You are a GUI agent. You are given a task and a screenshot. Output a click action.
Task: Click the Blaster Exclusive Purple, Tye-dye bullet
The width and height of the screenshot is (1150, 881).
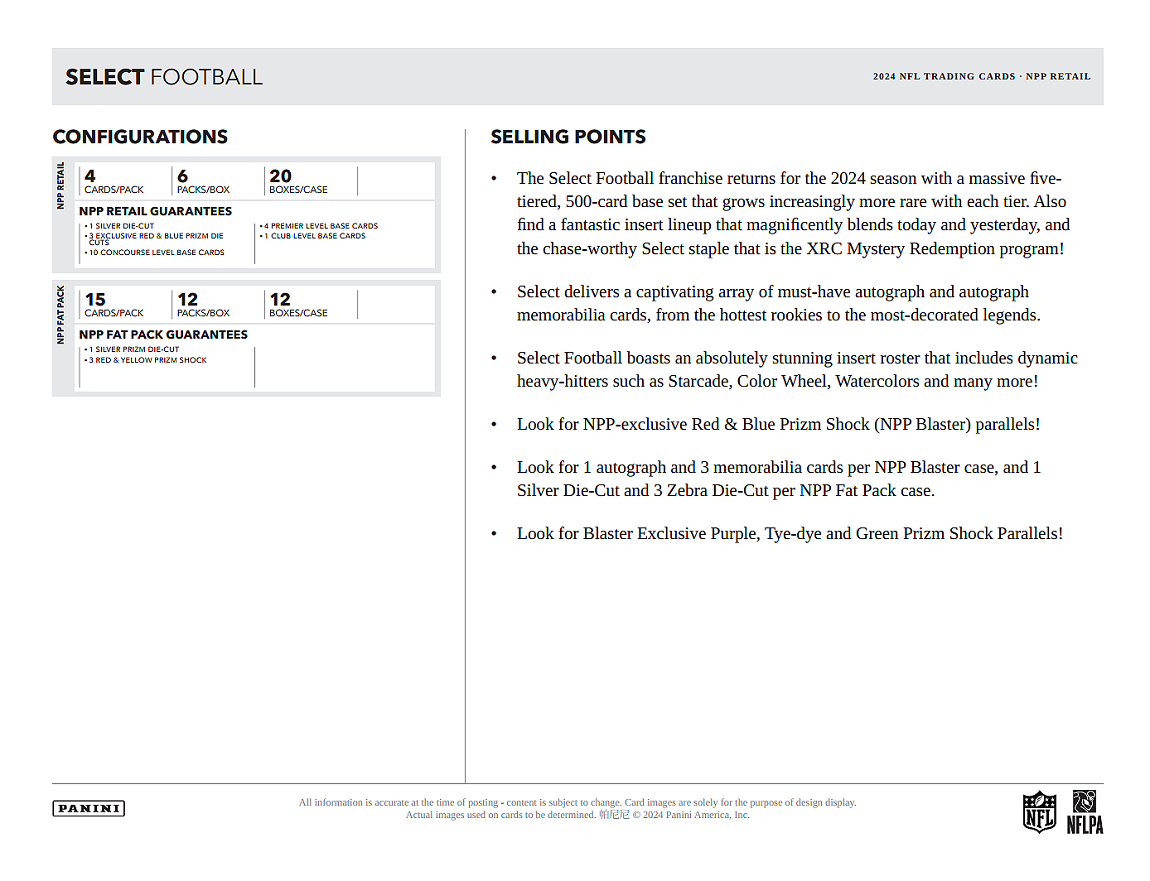789,534
